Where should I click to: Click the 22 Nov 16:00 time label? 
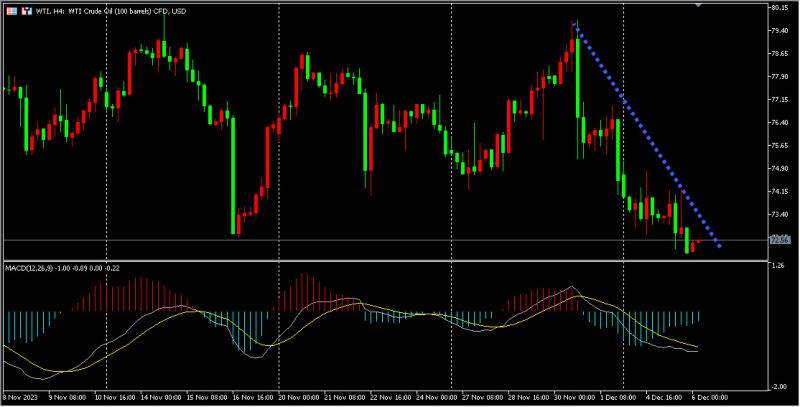pos(391,397)
